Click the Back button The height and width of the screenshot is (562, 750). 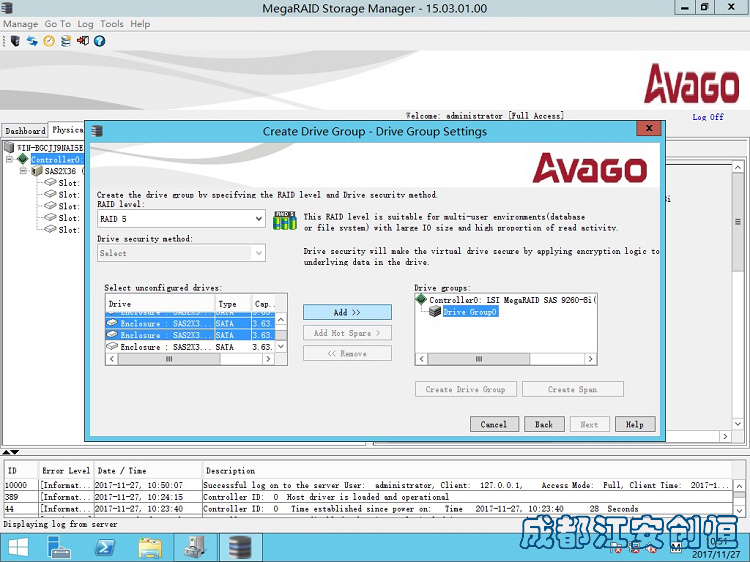544,424
